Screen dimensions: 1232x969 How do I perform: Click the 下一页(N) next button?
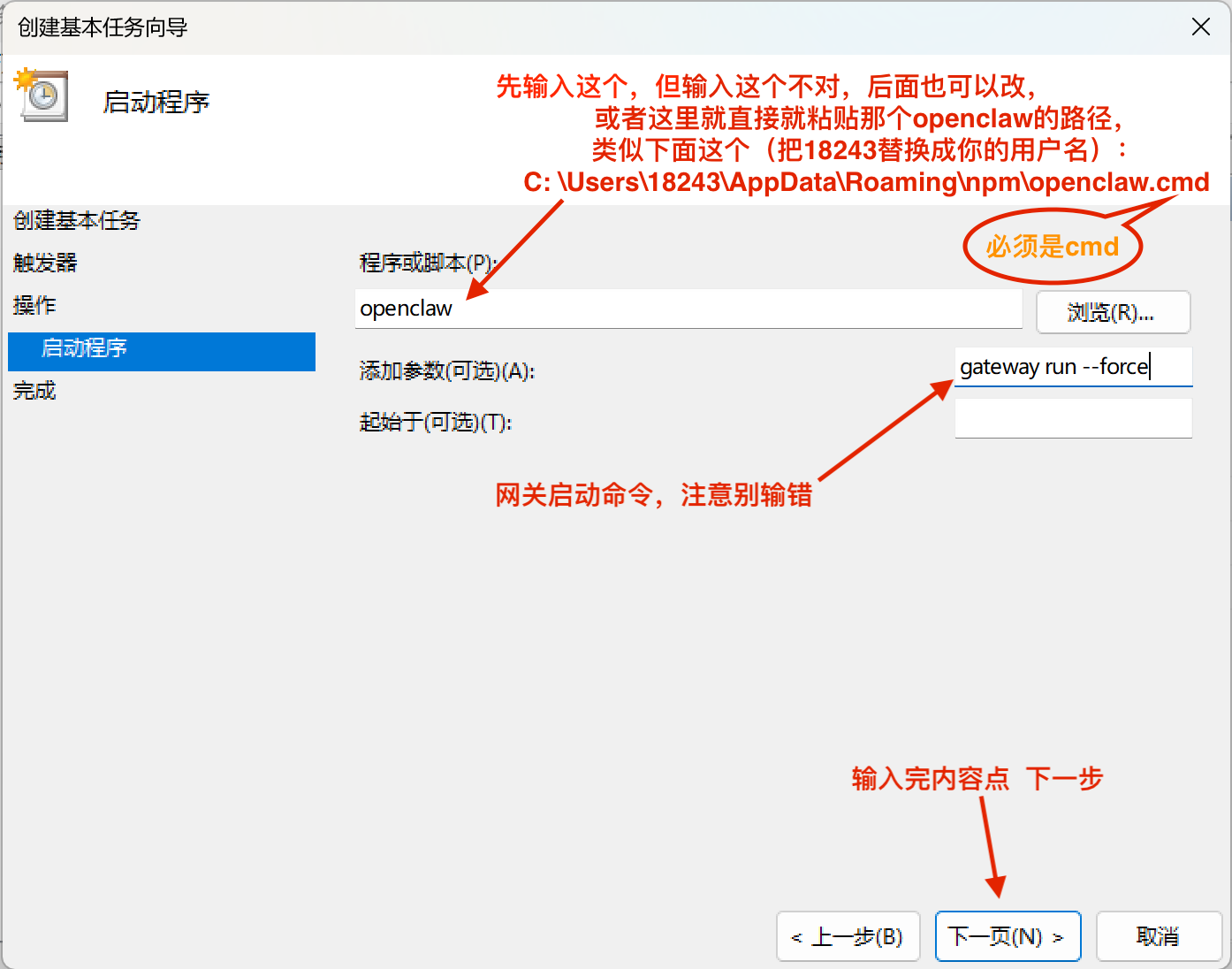coord(1008,936)
